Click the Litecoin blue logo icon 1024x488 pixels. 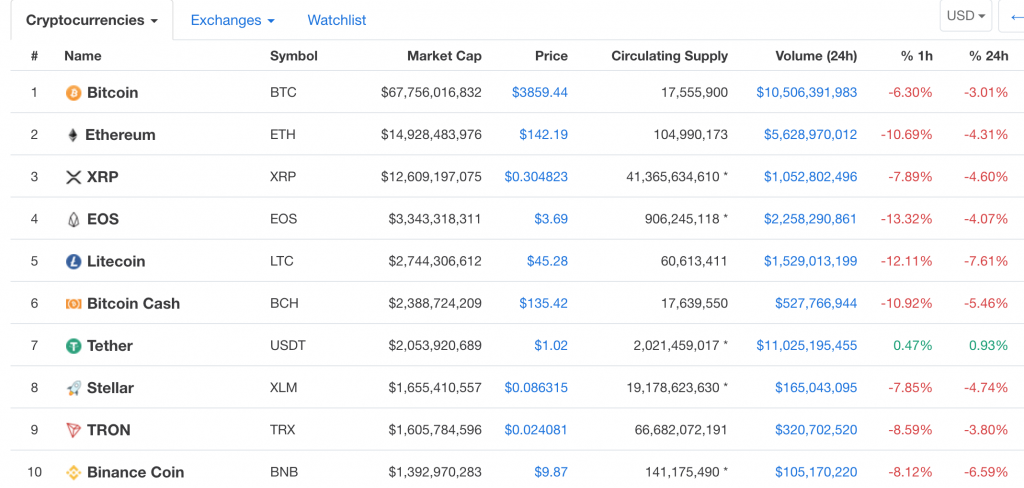tap(73, 261)
